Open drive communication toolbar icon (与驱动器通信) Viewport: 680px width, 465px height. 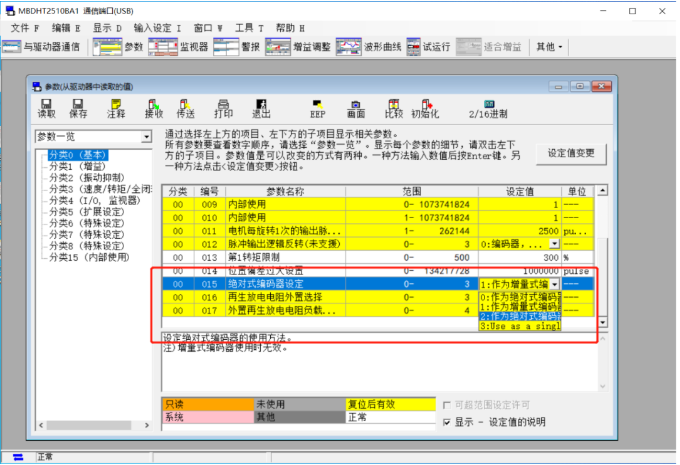11,47
